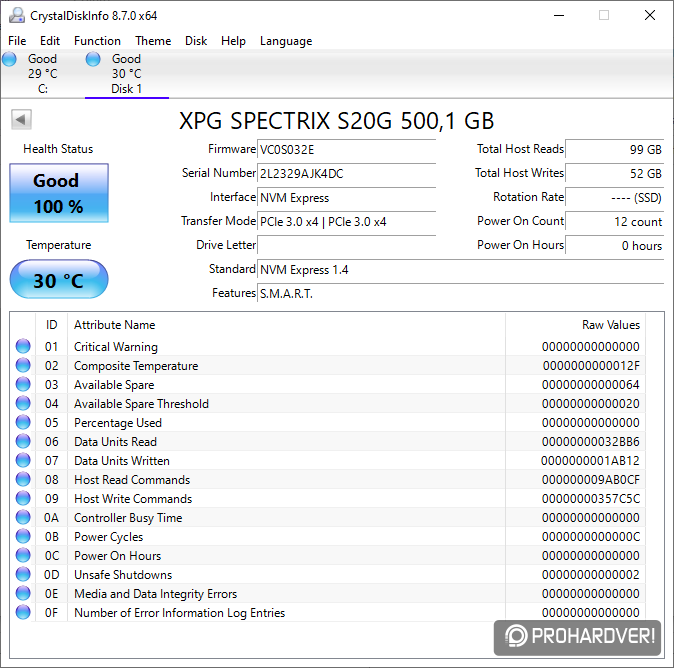The image size is (674, 668).
Task: Click the previous disk arrow button
Action: point(21,119)
